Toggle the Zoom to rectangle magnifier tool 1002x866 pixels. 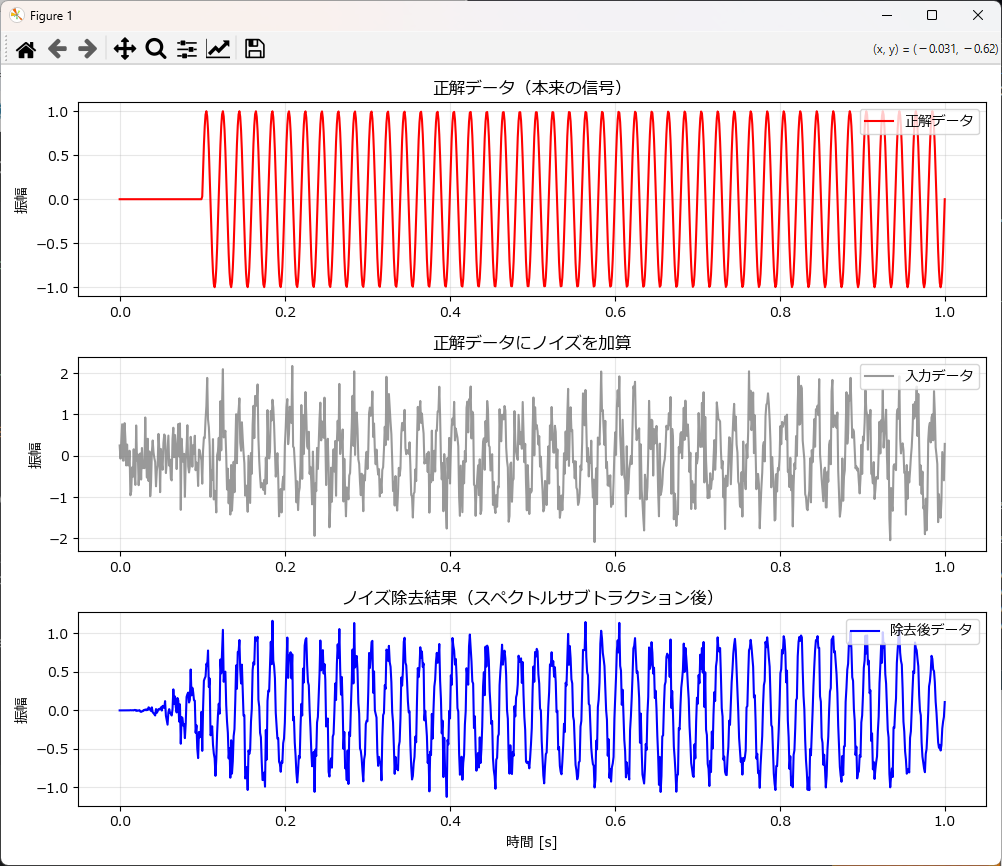pos(155,49)
